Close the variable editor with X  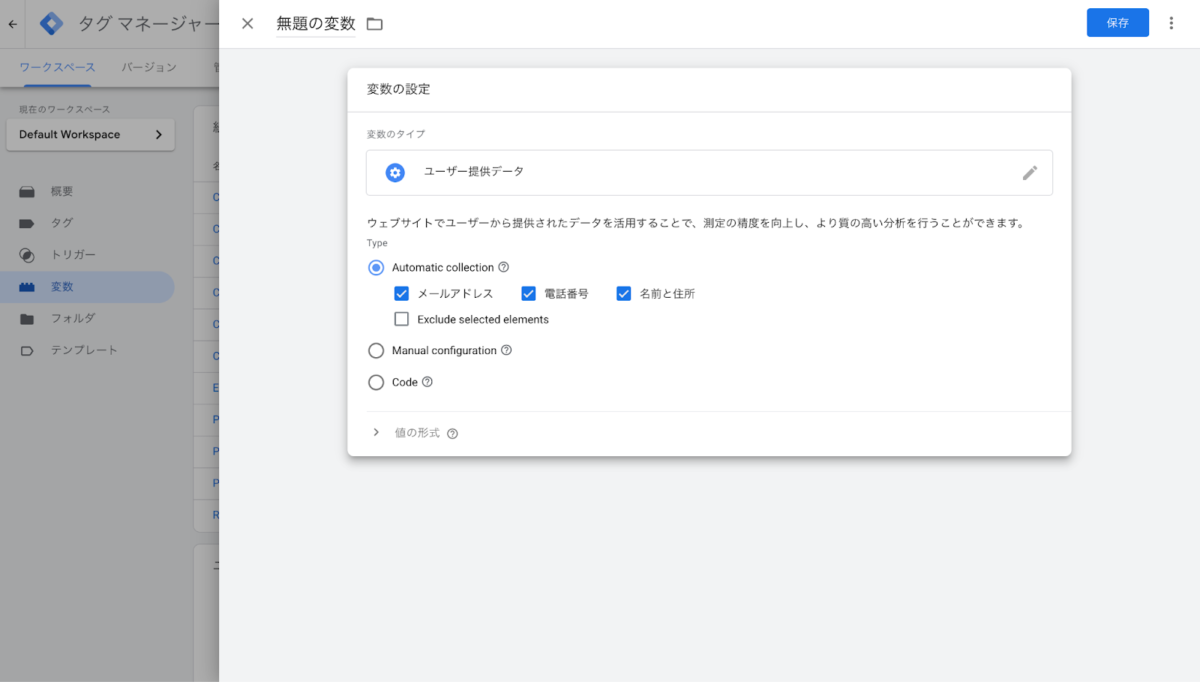pyautogui.click(x=247, y=24)
